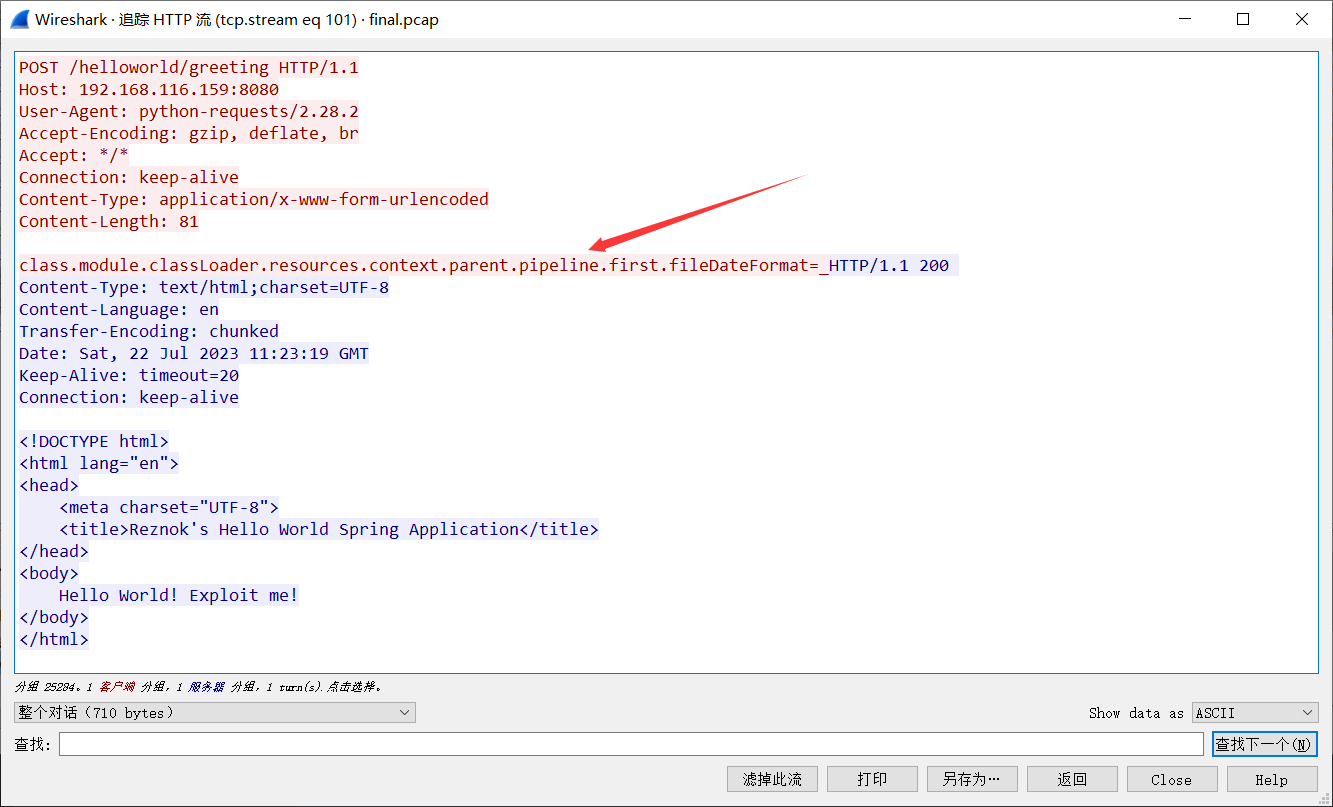This screenshot has height=807, width=1333.
Task: Click the Save As (另存为) button
Action: [972, 779]
